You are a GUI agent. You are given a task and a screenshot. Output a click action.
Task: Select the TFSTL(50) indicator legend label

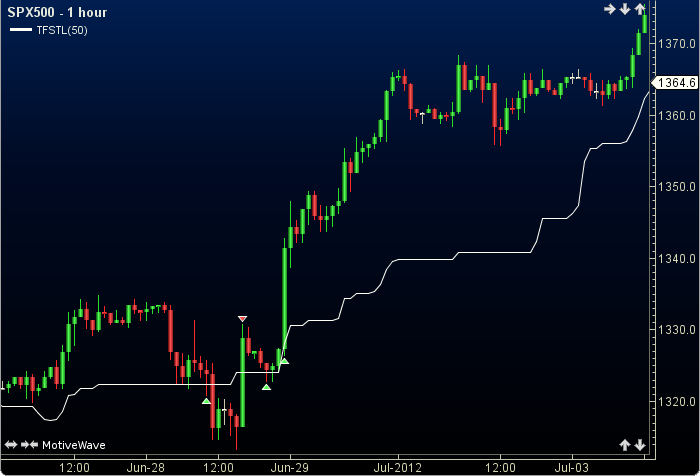coord(62,30)
